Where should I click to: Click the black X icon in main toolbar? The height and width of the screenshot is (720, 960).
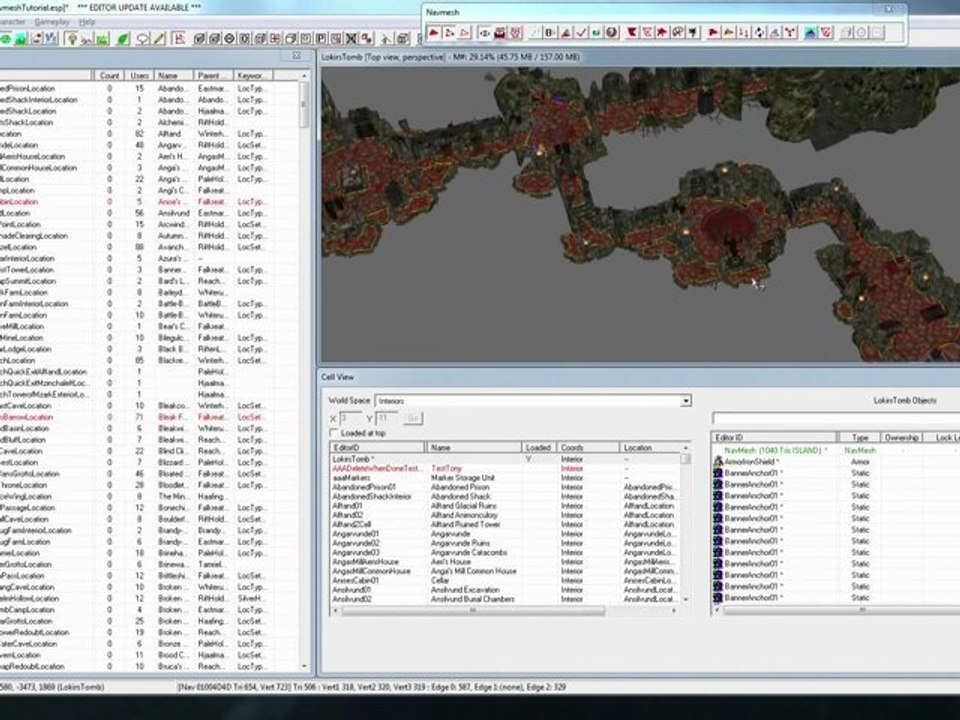pos(351,39)
